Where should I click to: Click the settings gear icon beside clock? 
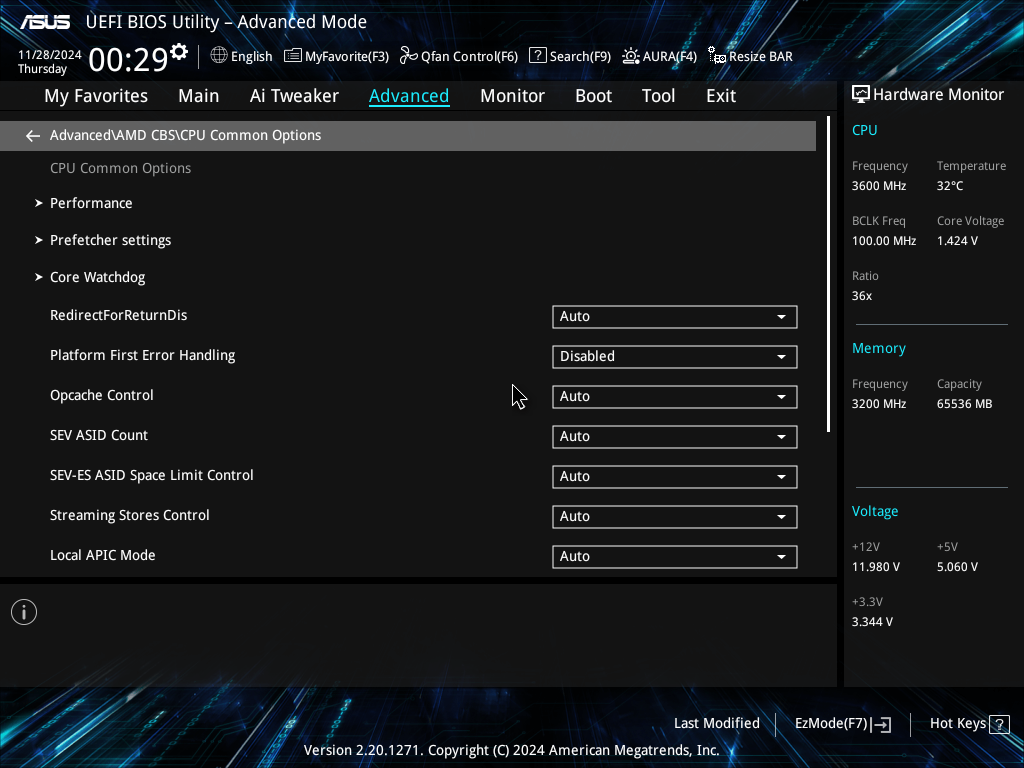tap(179, 52)
